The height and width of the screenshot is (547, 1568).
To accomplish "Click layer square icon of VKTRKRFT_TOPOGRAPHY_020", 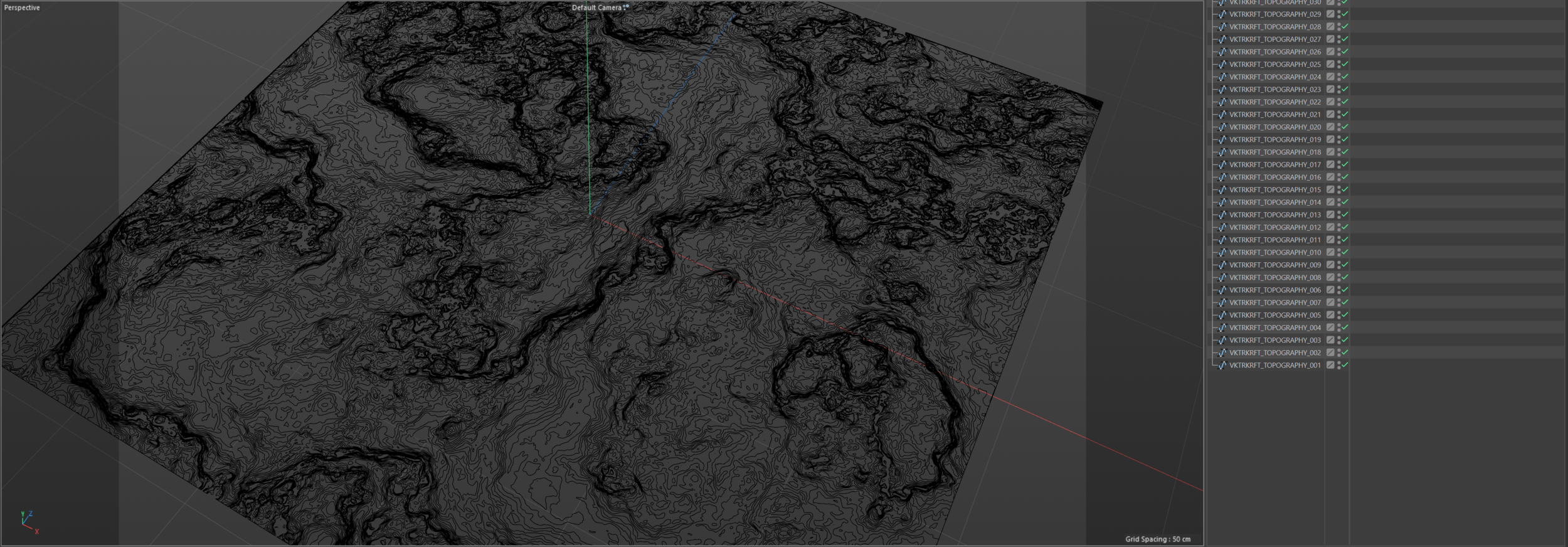I will pos(1330,127).
